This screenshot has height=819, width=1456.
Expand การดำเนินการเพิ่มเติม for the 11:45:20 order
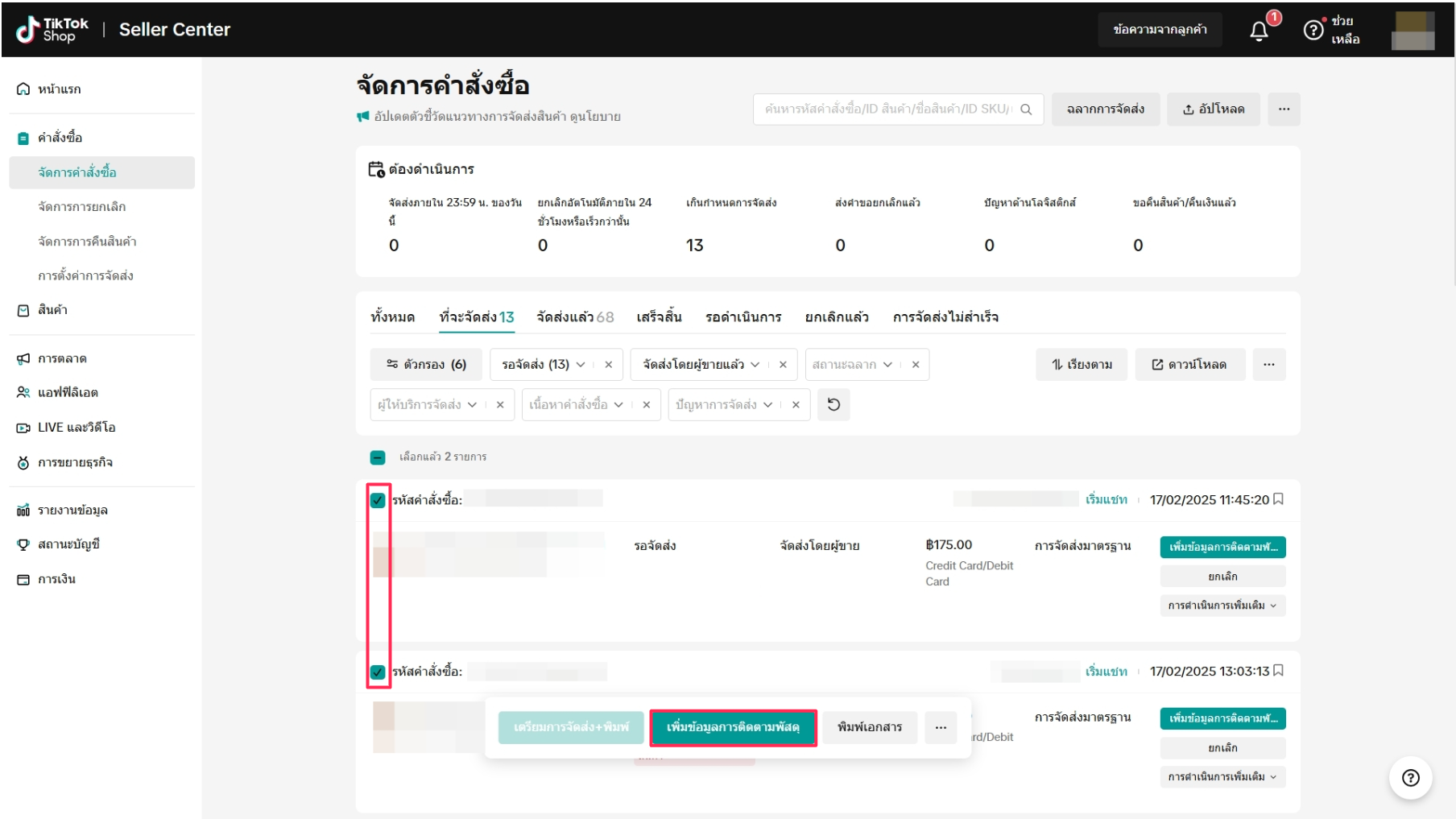(1222, 606)
